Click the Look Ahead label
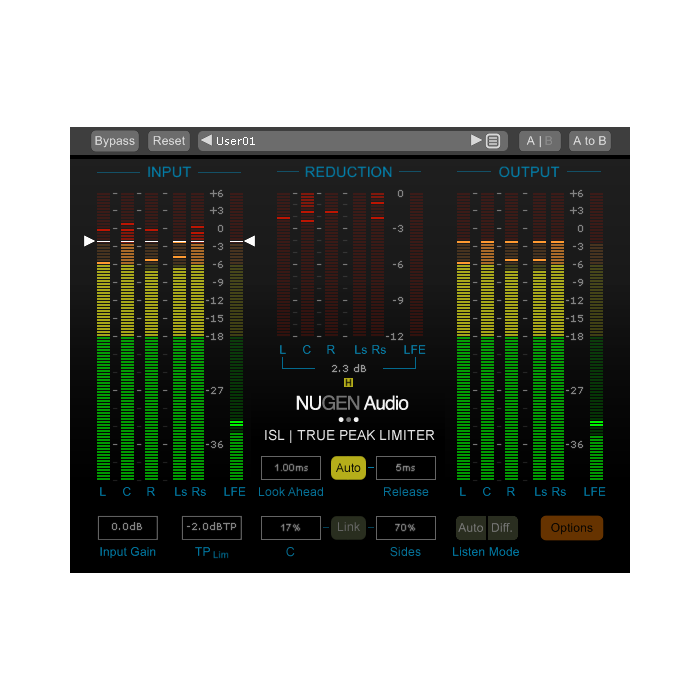Viewport: 700px width, 700px height. tap(291, 492)
